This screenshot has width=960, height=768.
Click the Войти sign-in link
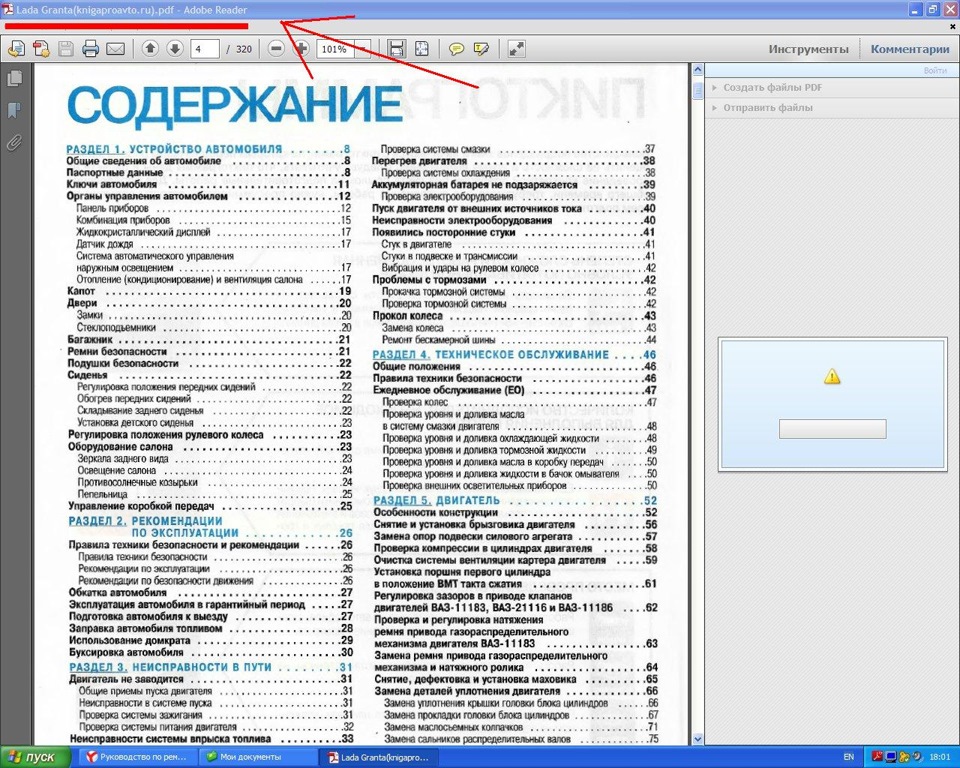(935, 71)
